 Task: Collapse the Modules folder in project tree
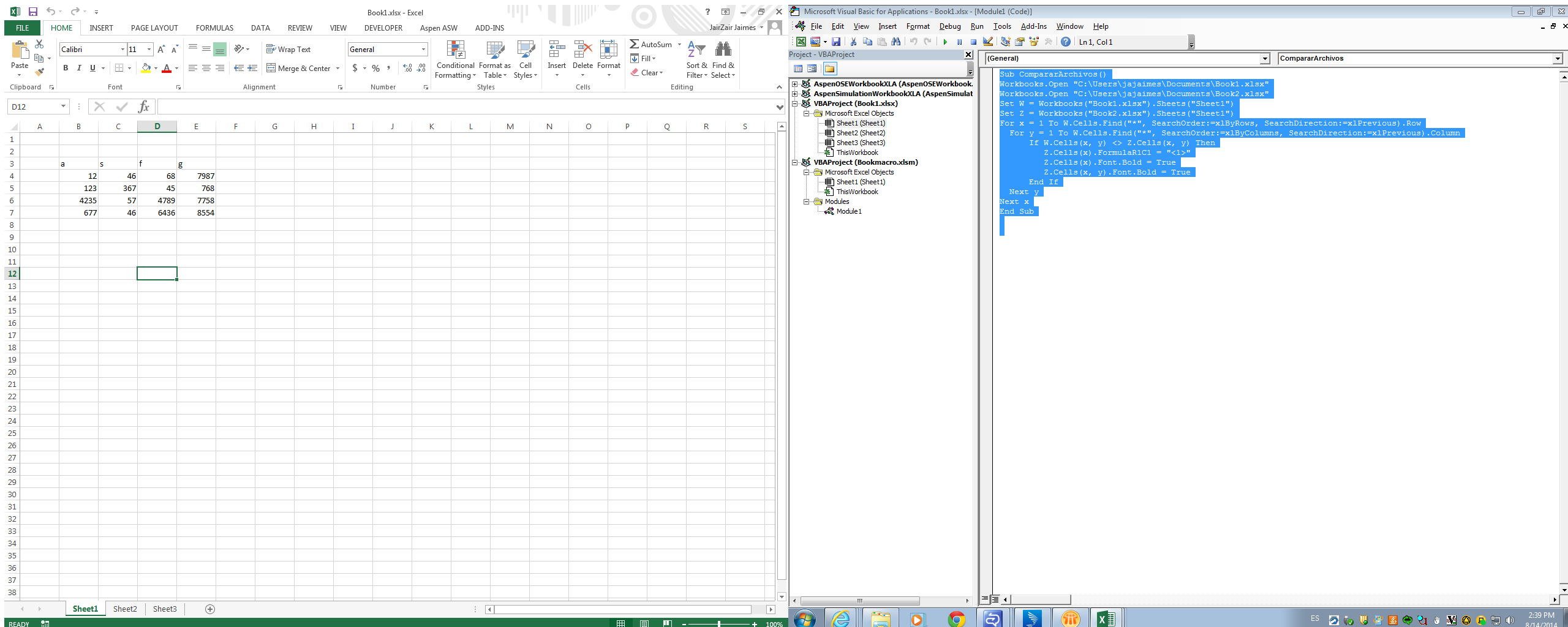click(x=807, y=201)
